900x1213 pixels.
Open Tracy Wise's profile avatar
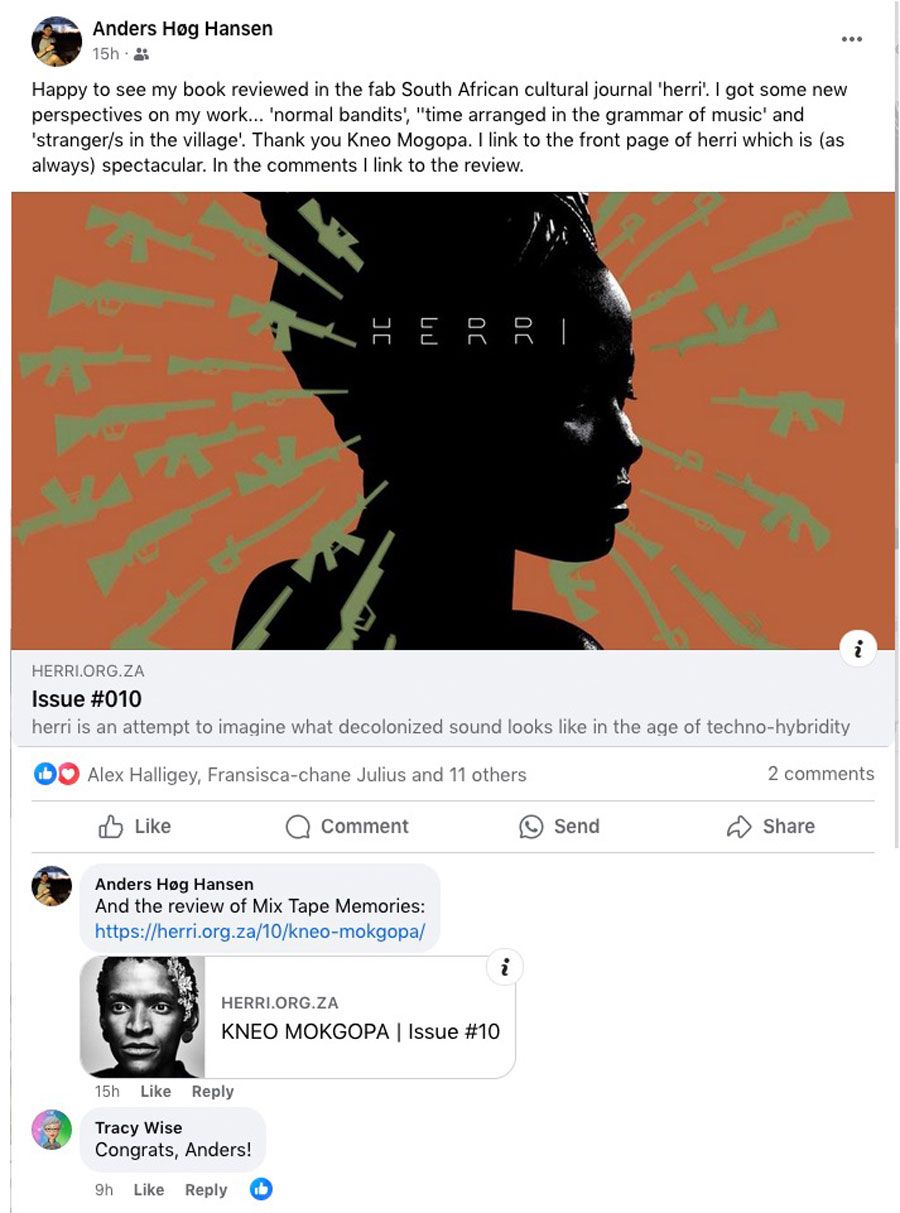pyautogui.click(x=52, y=1129)
